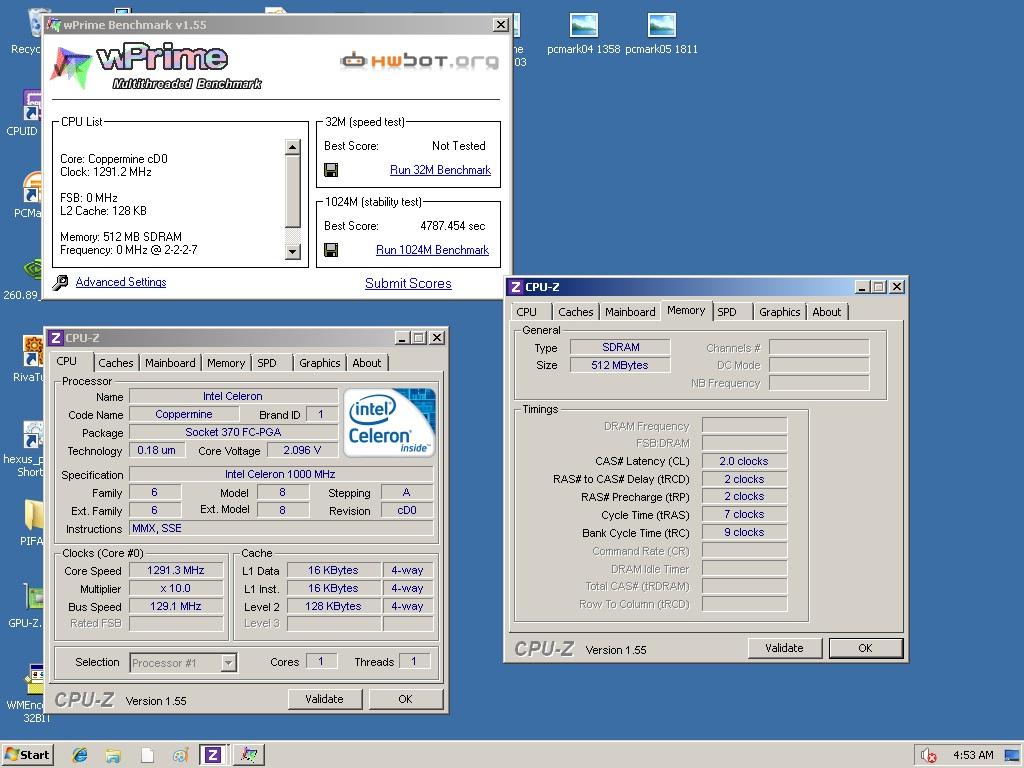The width and height of the screenshot is (1024, 768).
Task: Switch to Memory tab in left CPU-Z window
Action: point(226,363)
